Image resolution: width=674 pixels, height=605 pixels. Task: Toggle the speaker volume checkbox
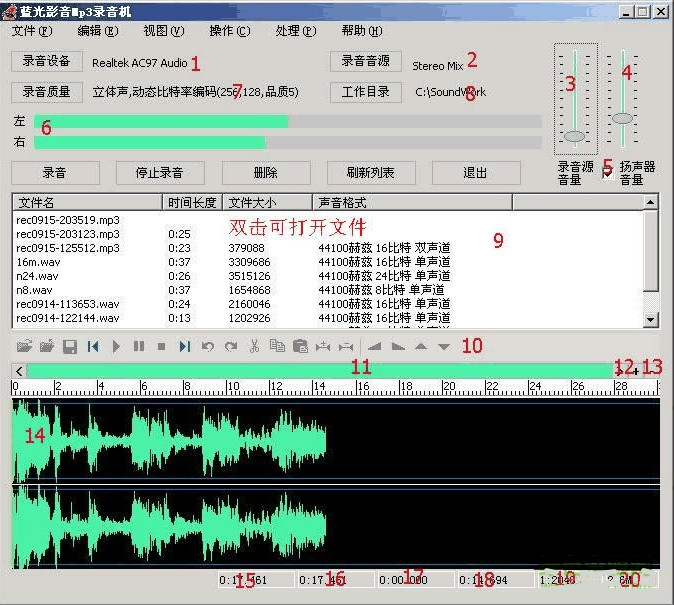607,172
